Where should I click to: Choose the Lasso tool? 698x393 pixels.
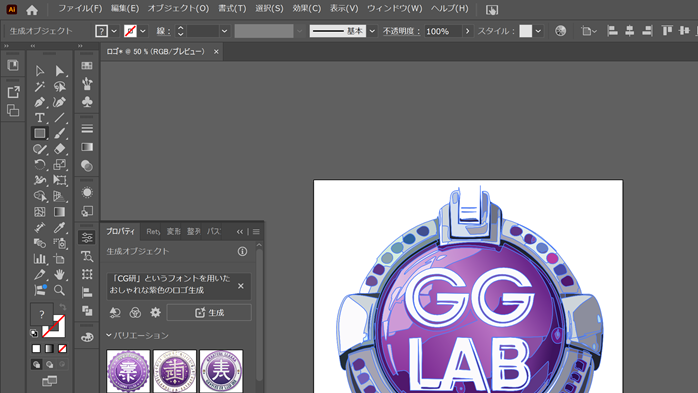click(x=59, y=86)
